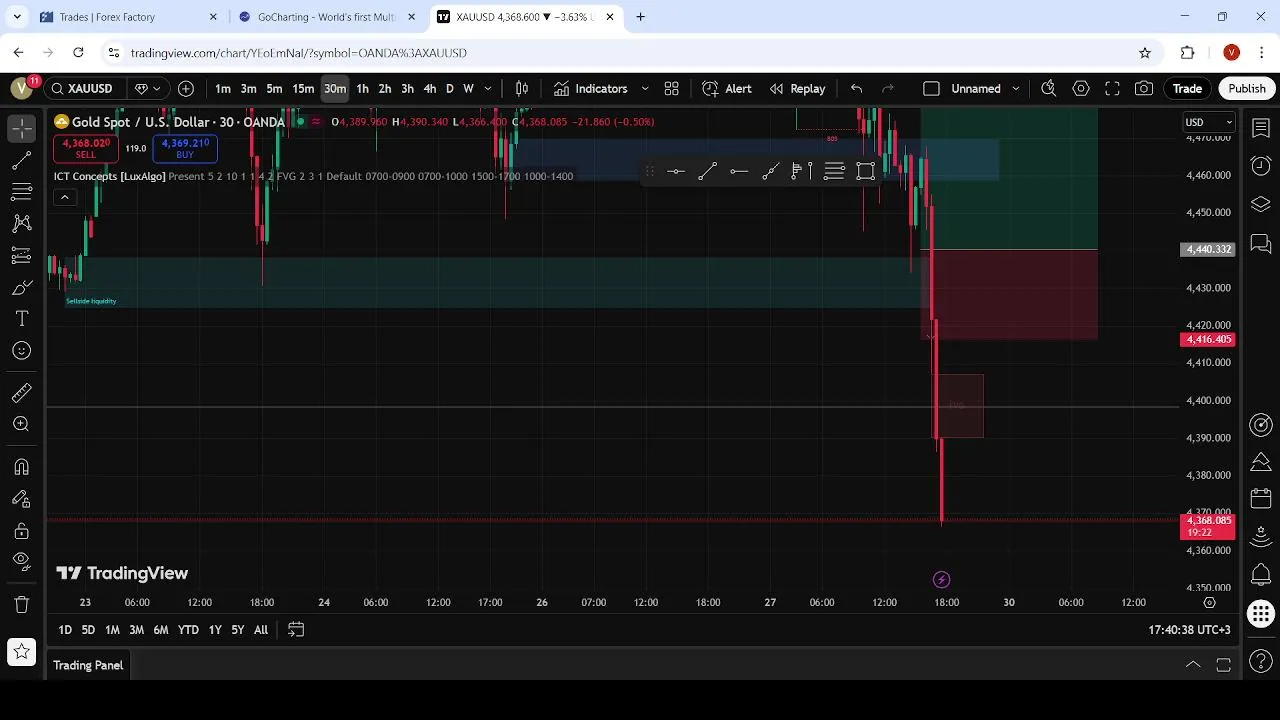Open the emoji icons tool
Screen dimensions: 1280x720
point(21,351)
